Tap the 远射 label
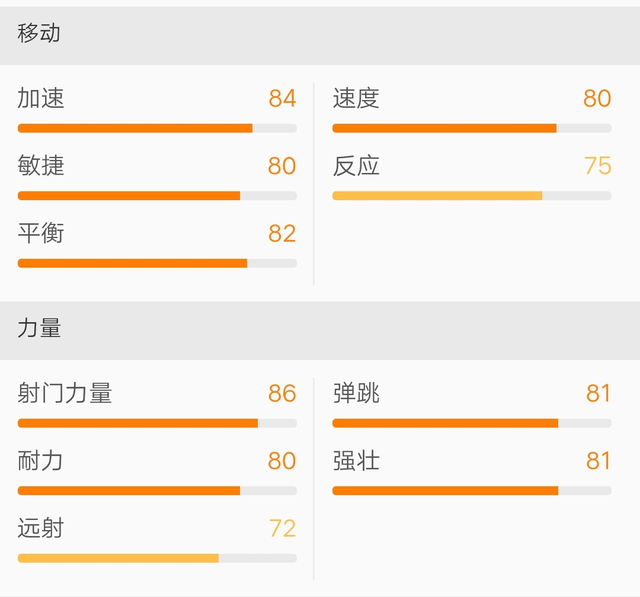 click(x=41, y=528)
